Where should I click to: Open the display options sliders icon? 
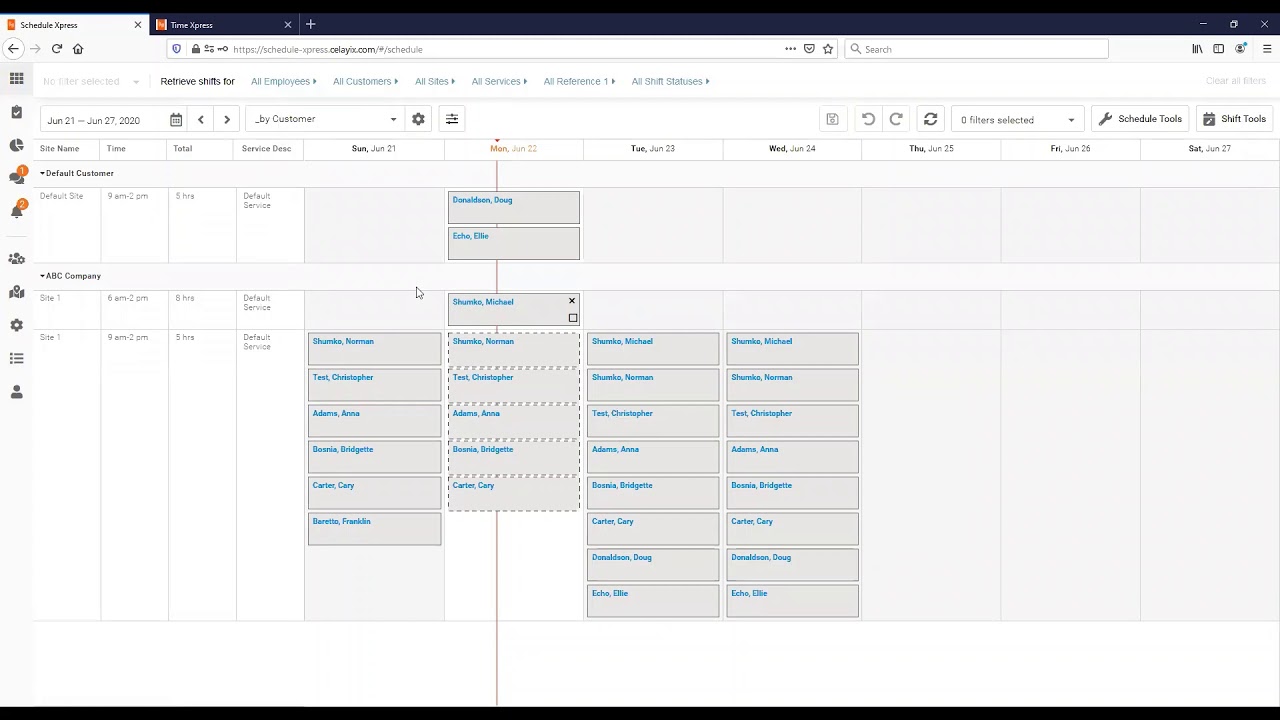click(x=452, y=119)
